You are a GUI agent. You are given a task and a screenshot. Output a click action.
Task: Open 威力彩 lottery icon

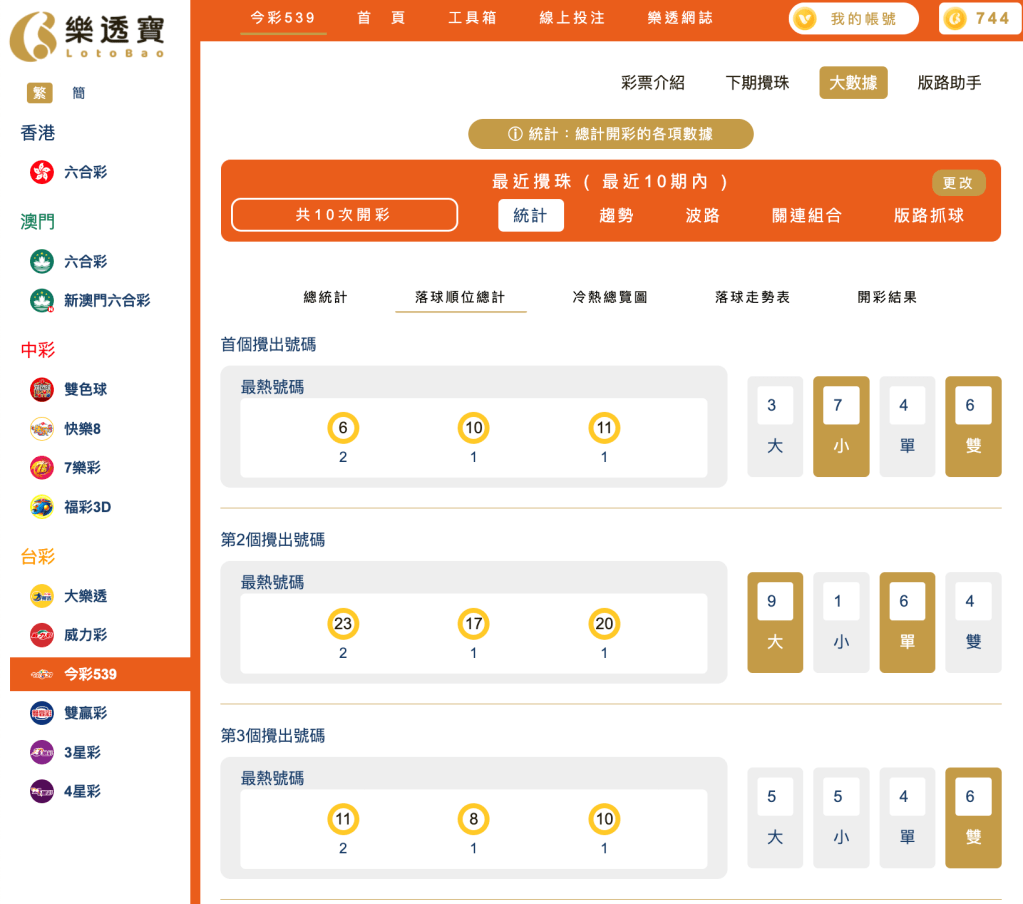(x=42, y=635)
